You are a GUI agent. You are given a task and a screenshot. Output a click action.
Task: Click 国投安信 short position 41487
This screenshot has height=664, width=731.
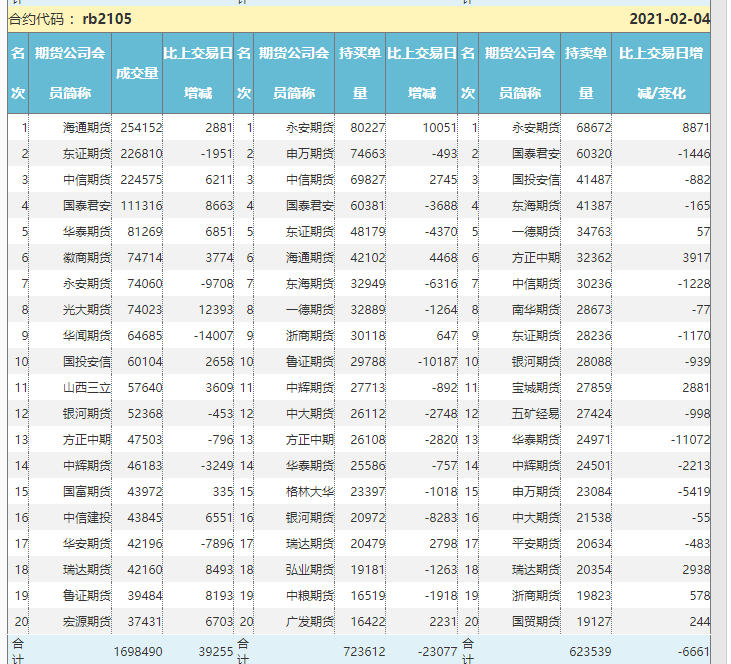click(593, 180)
